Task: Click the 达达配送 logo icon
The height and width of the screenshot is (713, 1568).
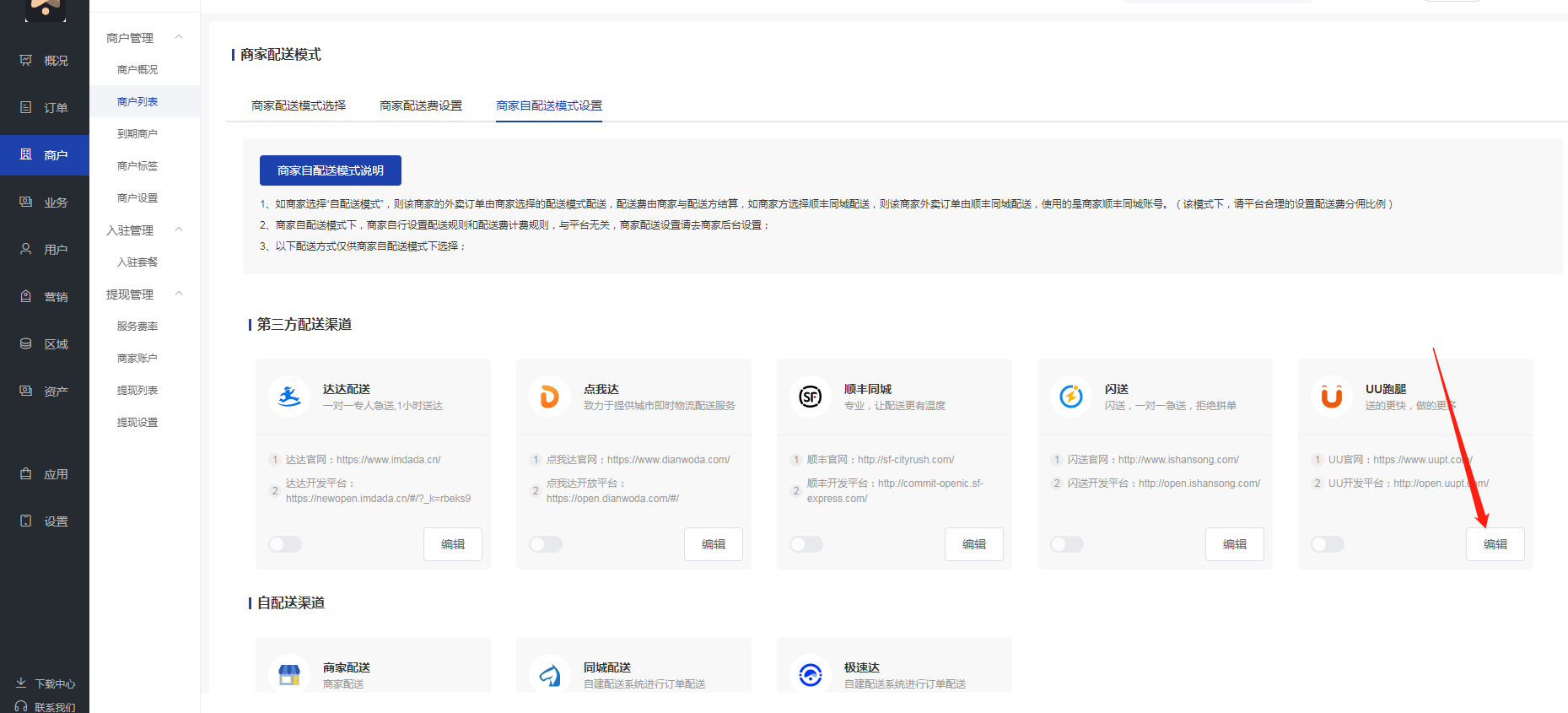Action: pyautogui.click(x=289, y=397)
